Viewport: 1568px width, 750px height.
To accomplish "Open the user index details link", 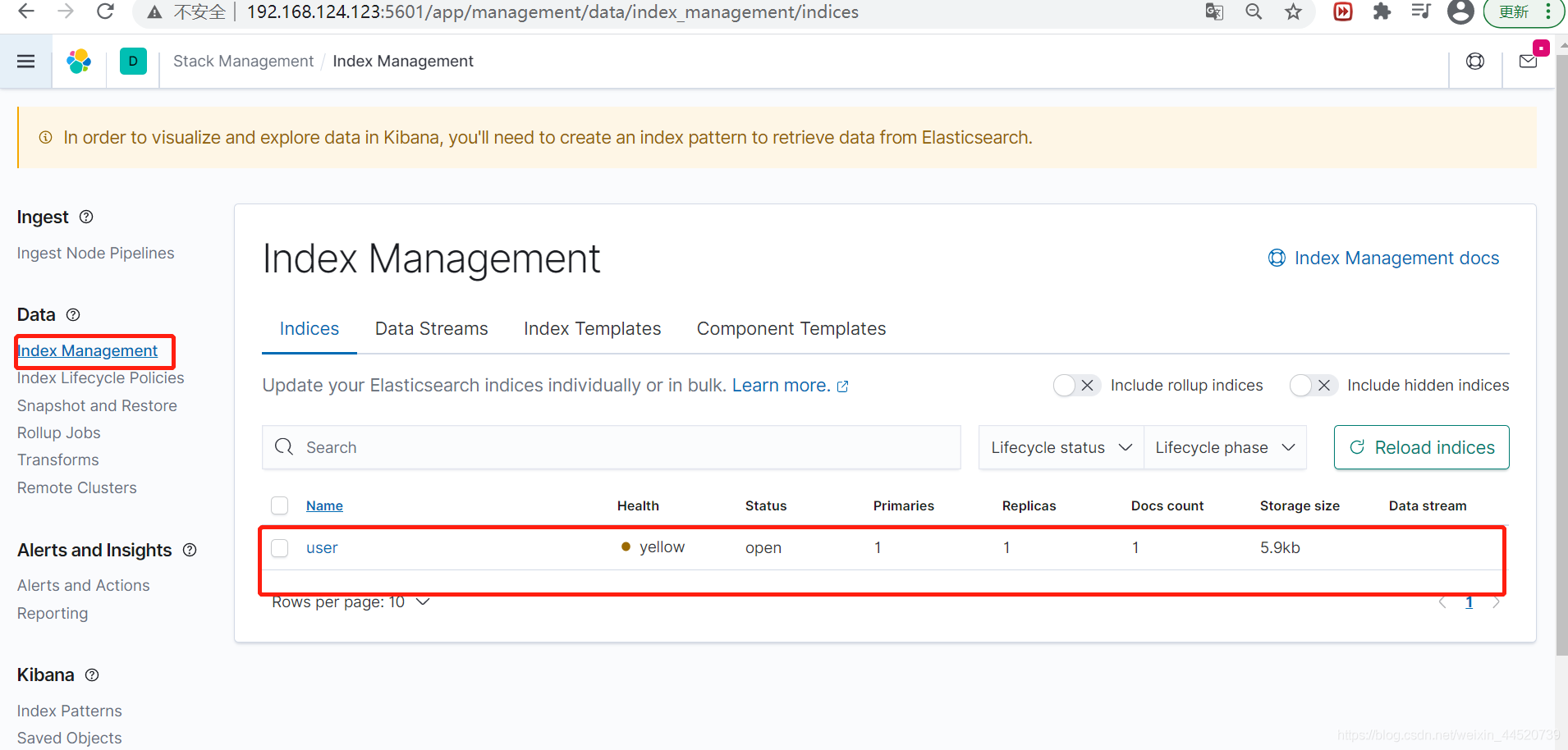I will pyautogui.click(x=322, y=547).
